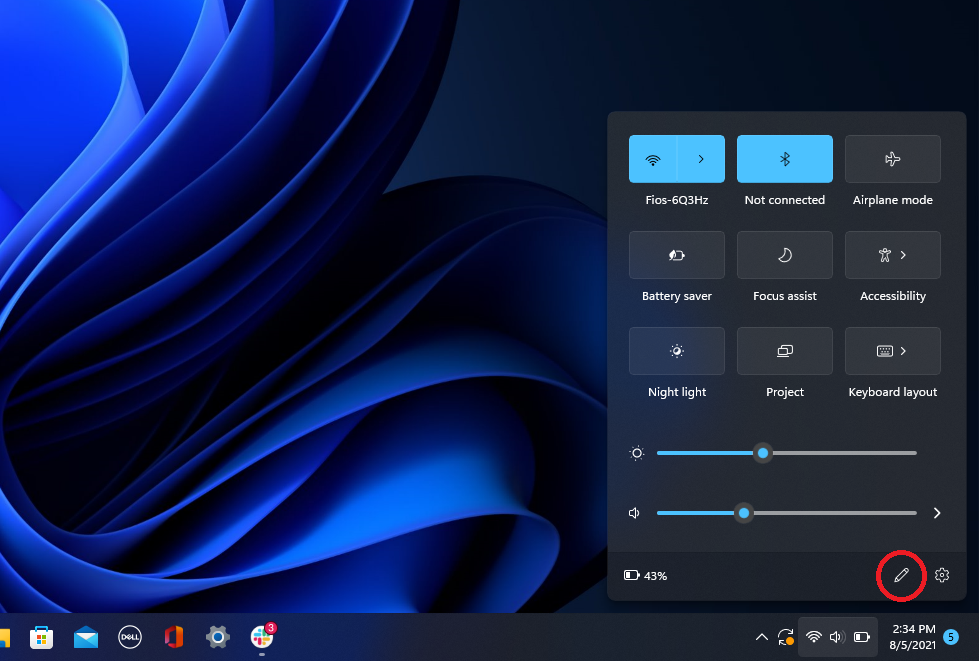Enable Battery saver mode
Image resolution: width=979 pixels, height=661 pixels.
point(676,255)
